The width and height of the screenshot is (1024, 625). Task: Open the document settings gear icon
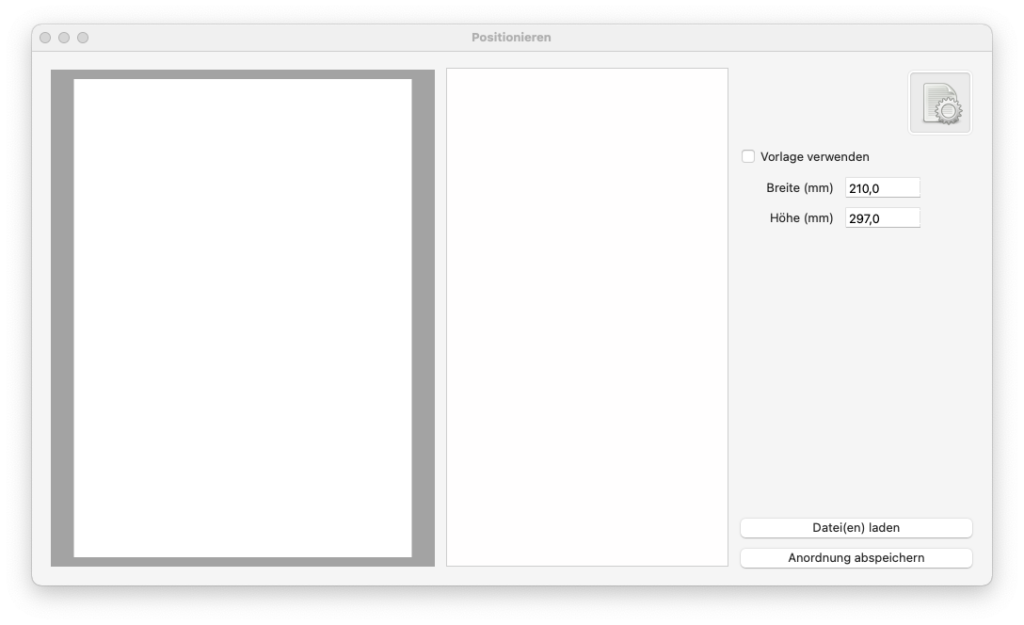[x=939, y=103]
